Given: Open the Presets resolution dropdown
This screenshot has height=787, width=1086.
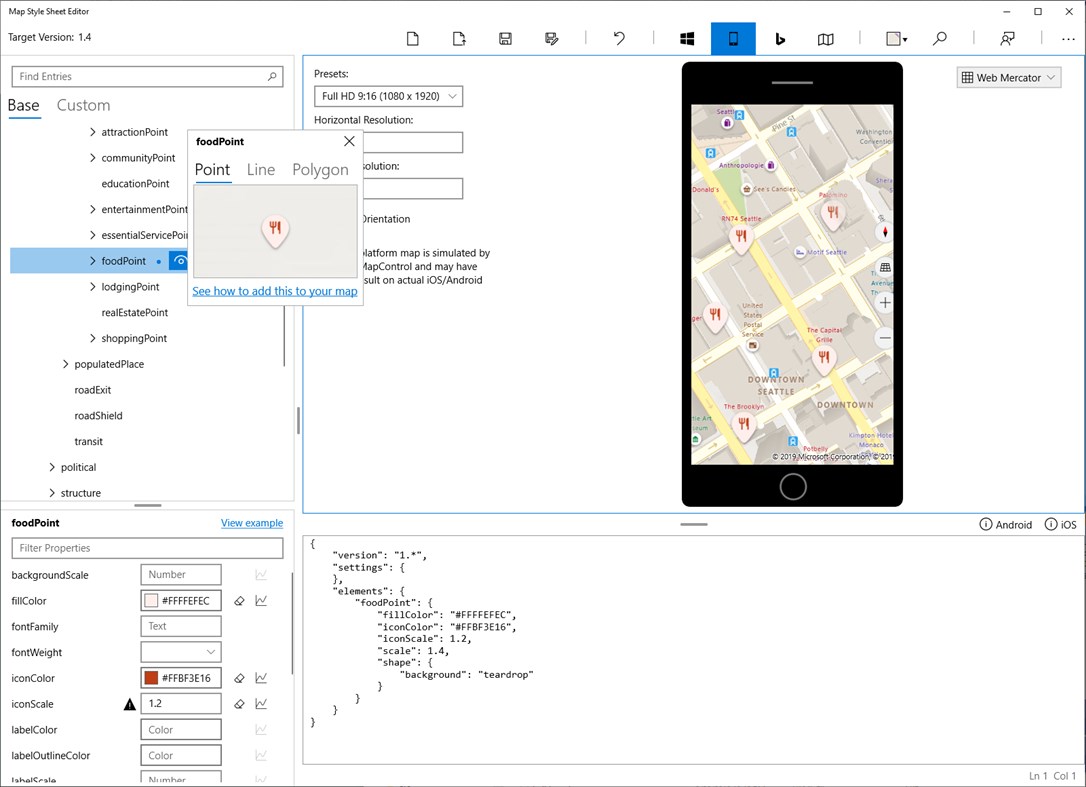Looking at the screenshot, I should 389,96.
